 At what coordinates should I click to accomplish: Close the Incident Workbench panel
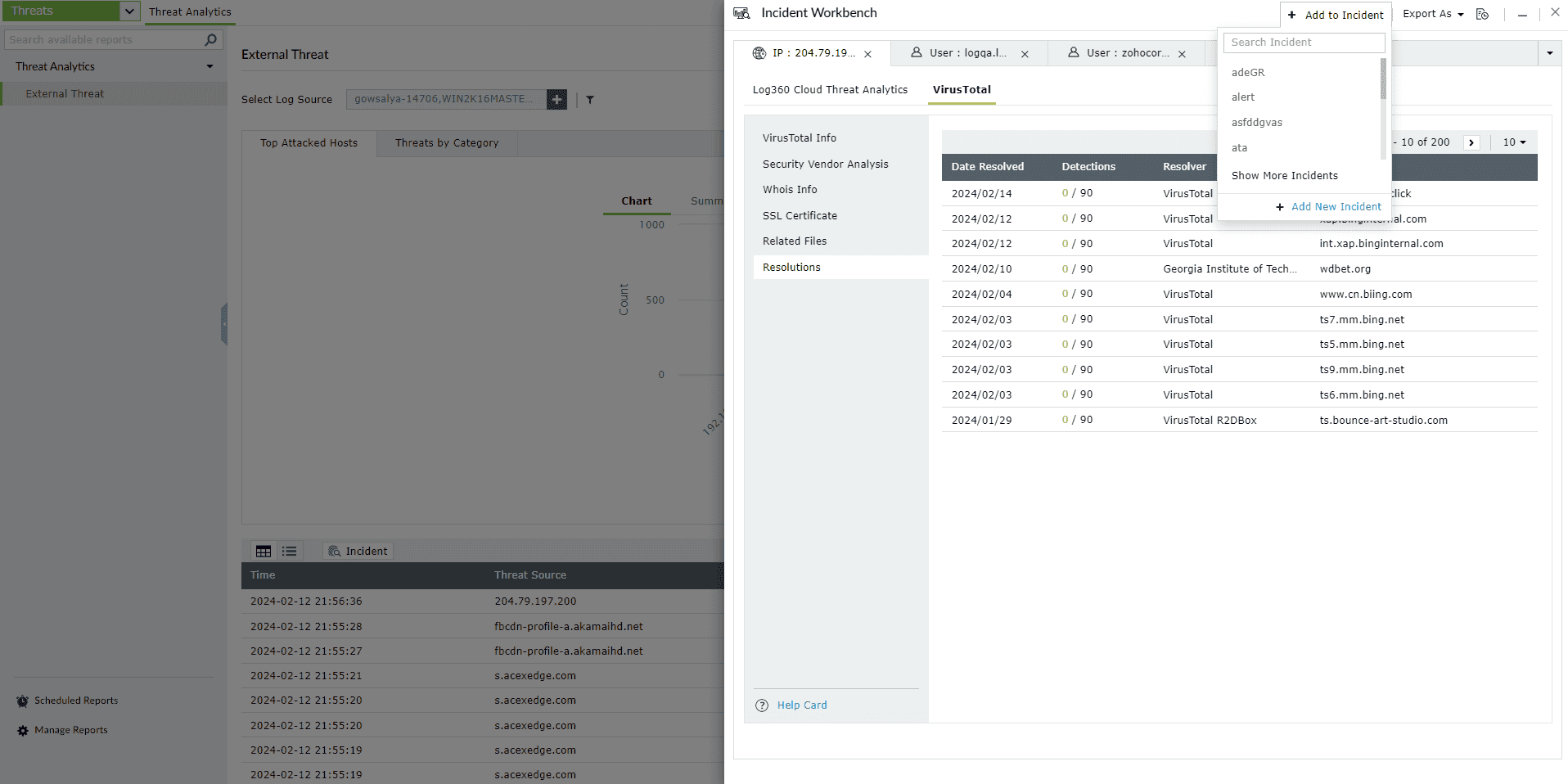pos(1555,12)
